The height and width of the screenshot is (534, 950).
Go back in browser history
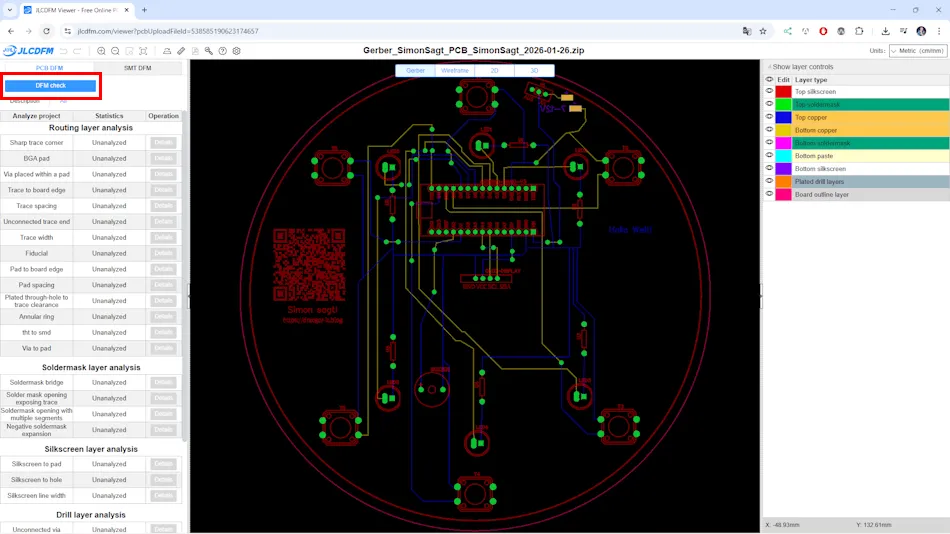point(11,31)
